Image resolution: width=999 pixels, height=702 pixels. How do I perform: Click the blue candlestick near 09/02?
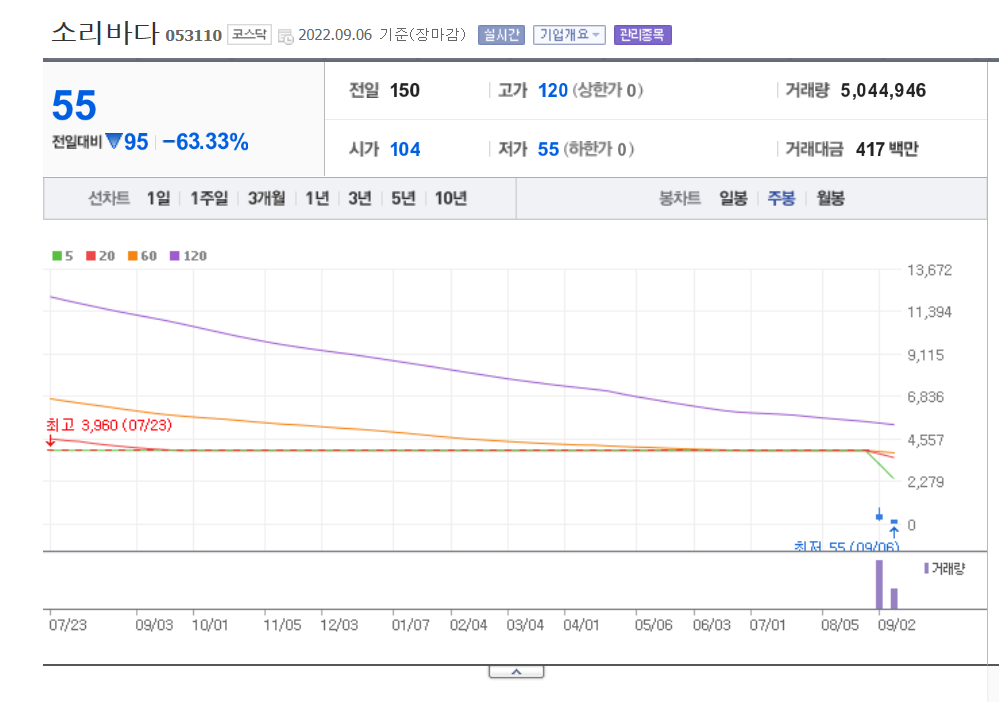pos(879,515)
